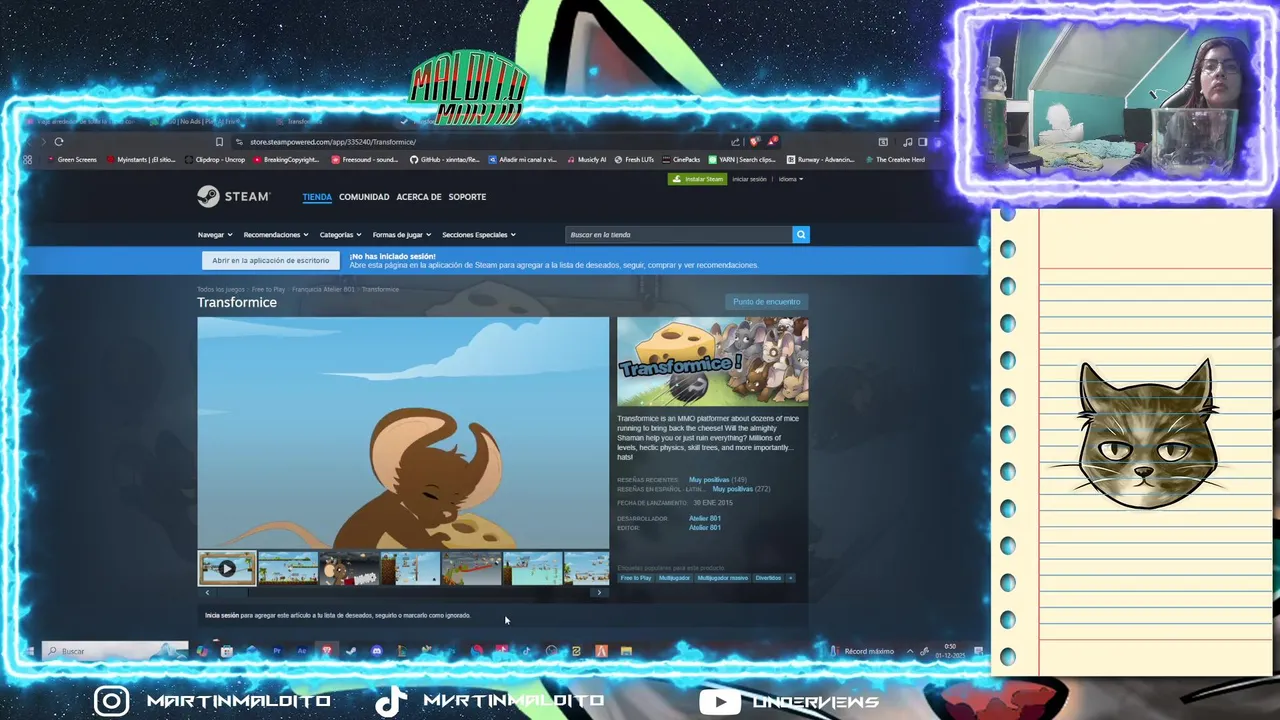Select the second screenshot thumbnail
The image size is (1280, 720).
pos(288,569)
